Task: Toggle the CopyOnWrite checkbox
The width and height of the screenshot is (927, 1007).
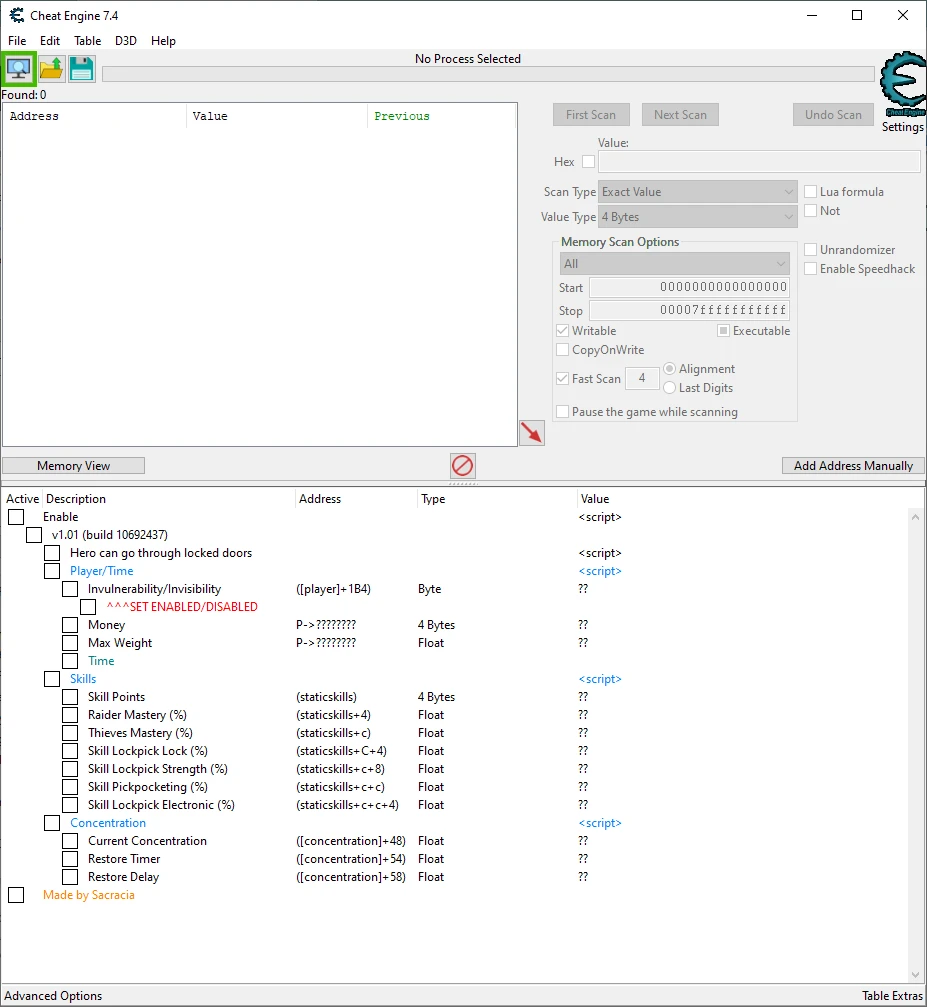Action: coord(563,350)
